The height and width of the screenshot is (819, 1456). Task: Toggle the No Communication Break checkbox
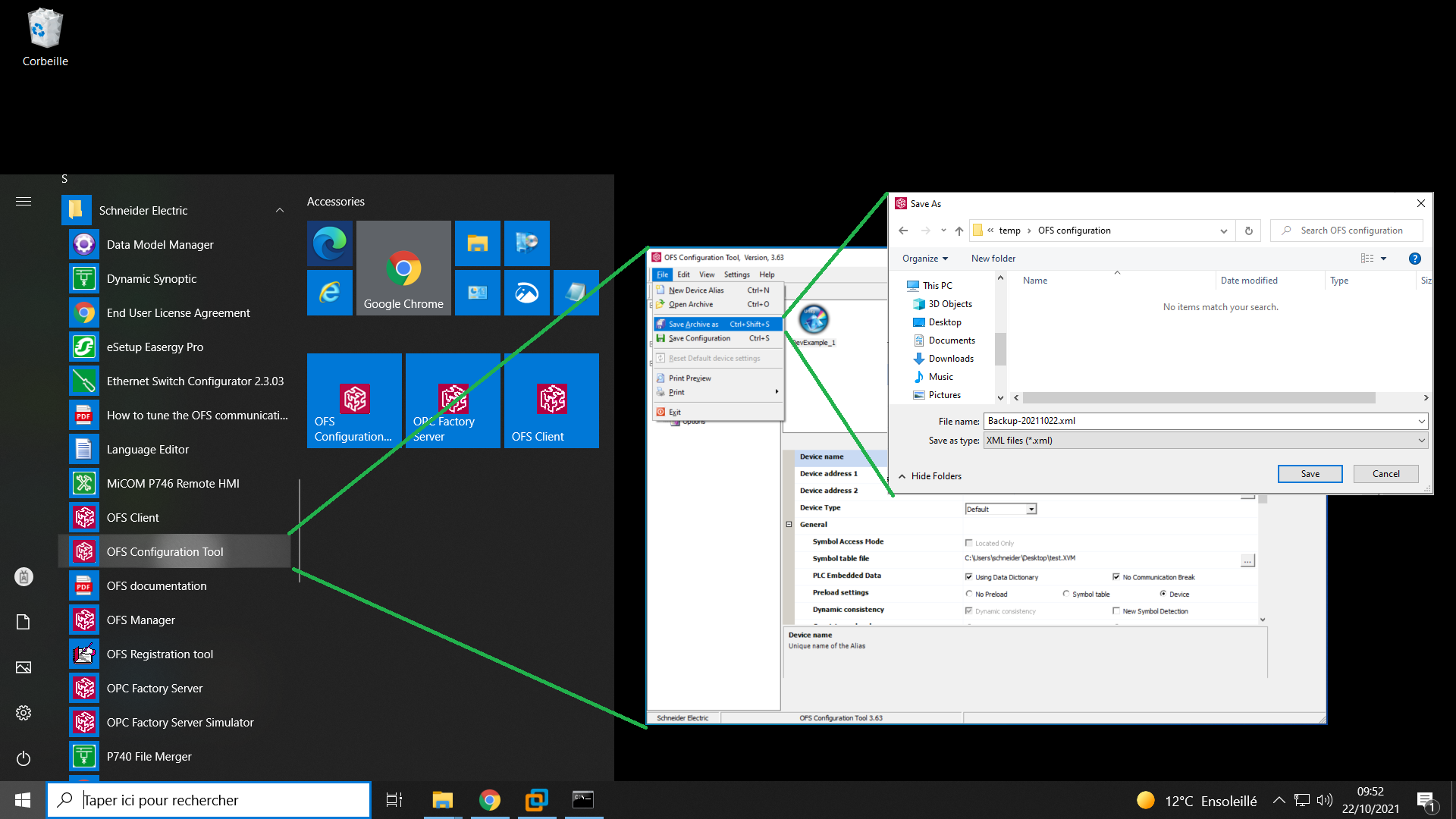pos(1116,577)
